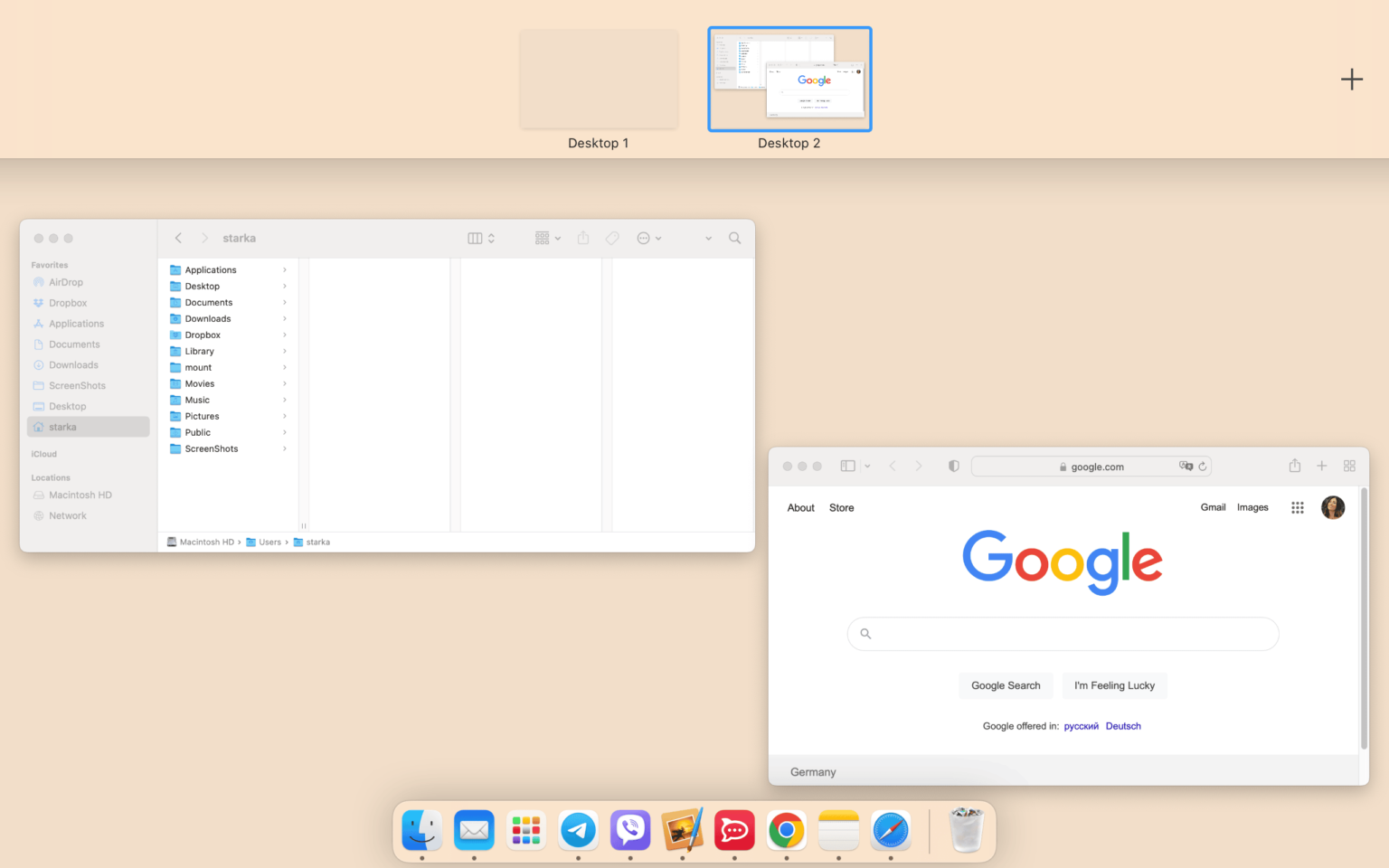The image size is (1389, 868).
Task: Click inside the Google search field
Action: click(1062, 634)
